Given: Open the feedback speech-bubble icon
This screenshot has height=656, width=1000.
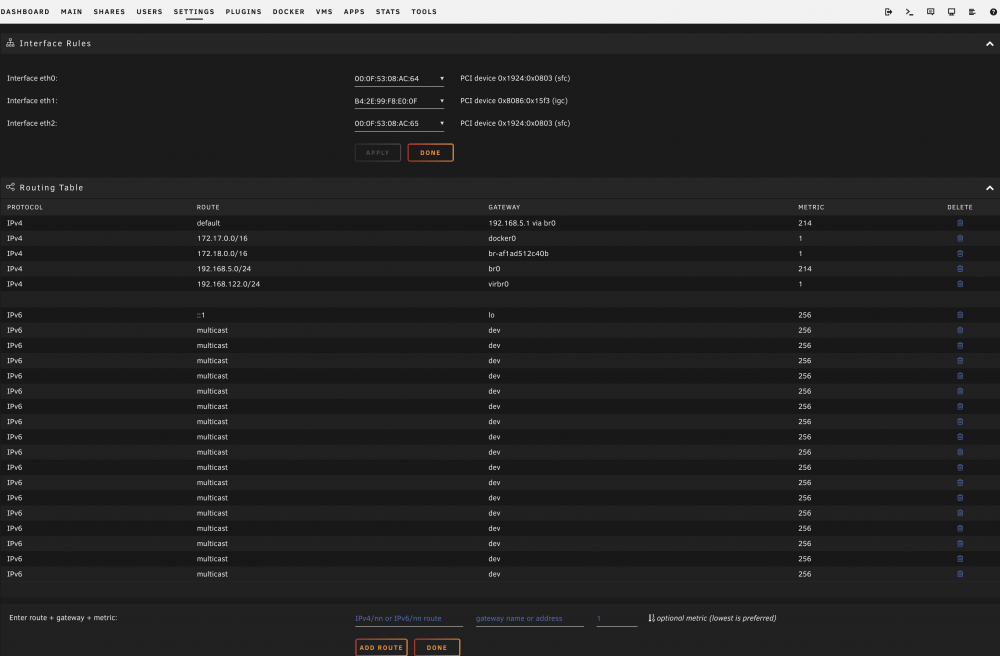Looking at the screenshot, I should coord(930,11).
